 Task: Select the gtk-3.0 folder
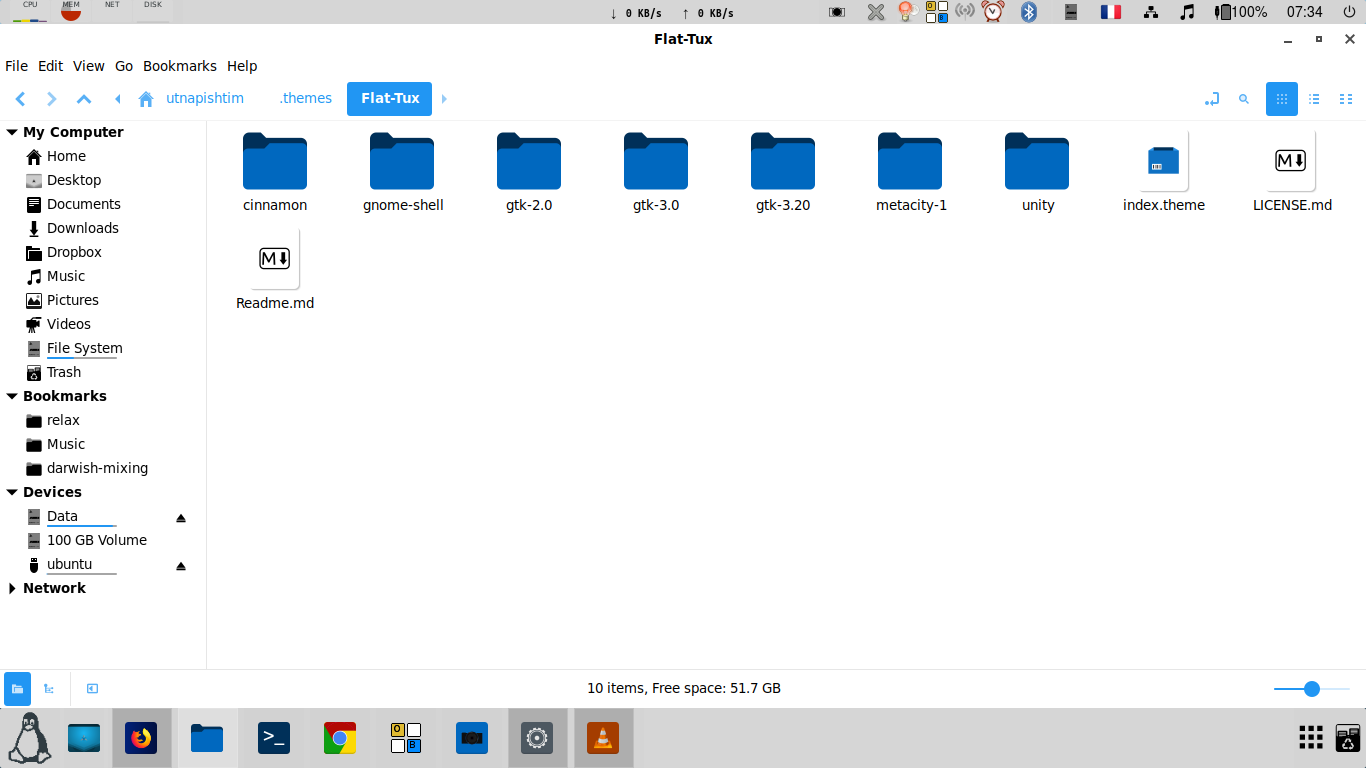coord(656,172)
